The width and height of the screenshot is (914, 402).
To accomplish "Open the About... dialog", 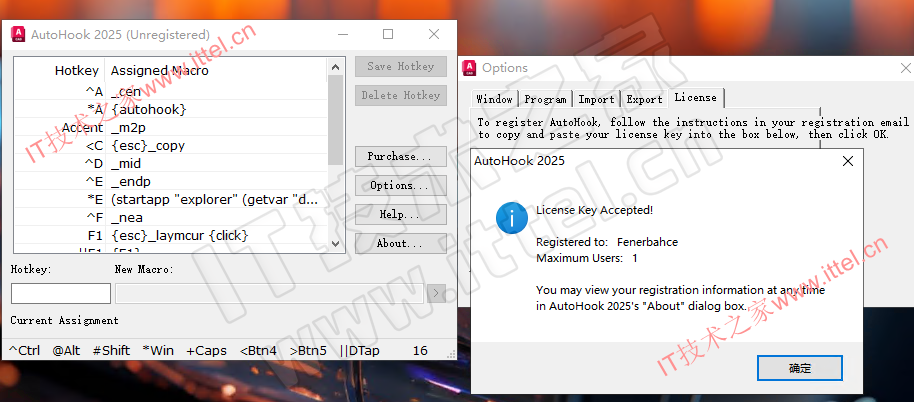I will pos(400,244).
